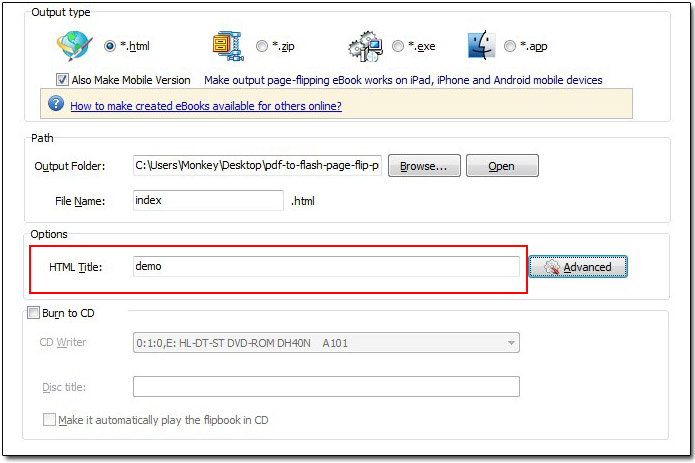Click the globe HTML output icon
The height and width of the screenshot is (463, 695).
[x=74, y=46]
